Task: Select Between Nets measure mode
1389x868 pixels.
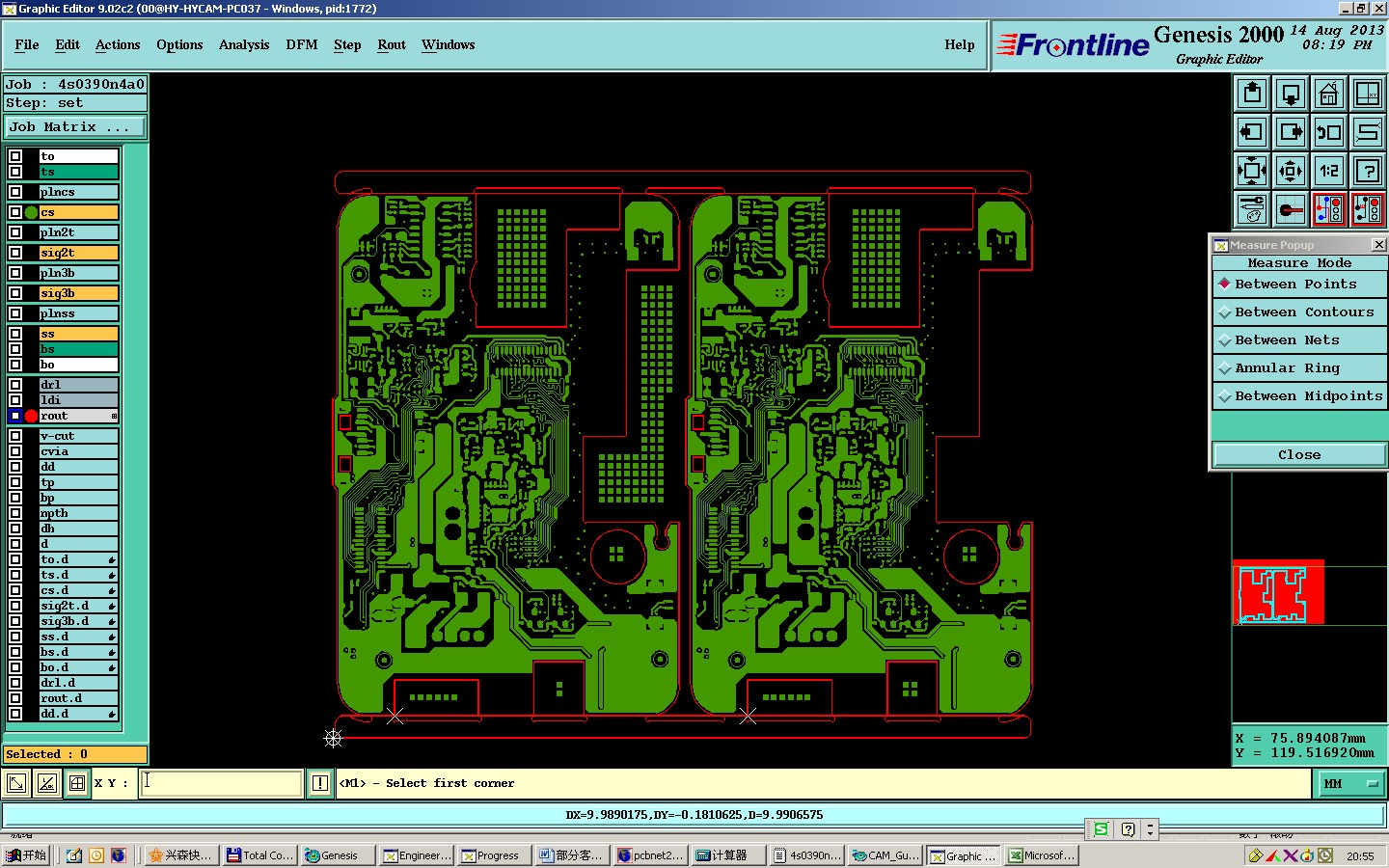Action: coord(1299,340)
